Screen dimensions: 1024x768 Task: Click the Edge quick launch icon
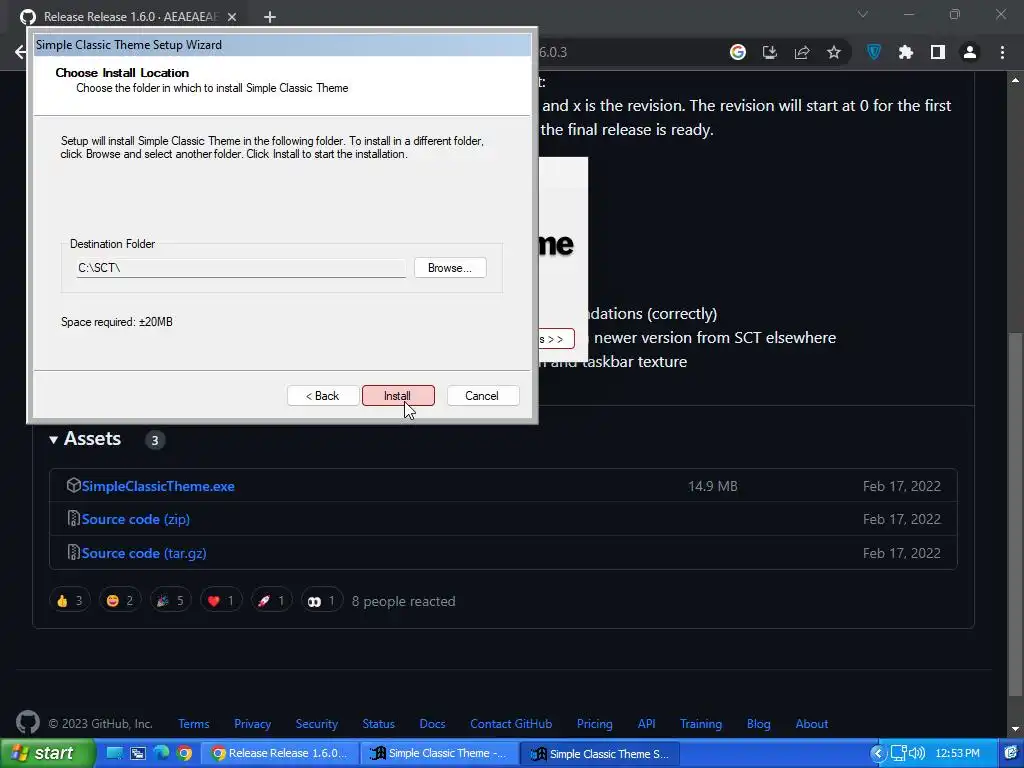[161, 753]
